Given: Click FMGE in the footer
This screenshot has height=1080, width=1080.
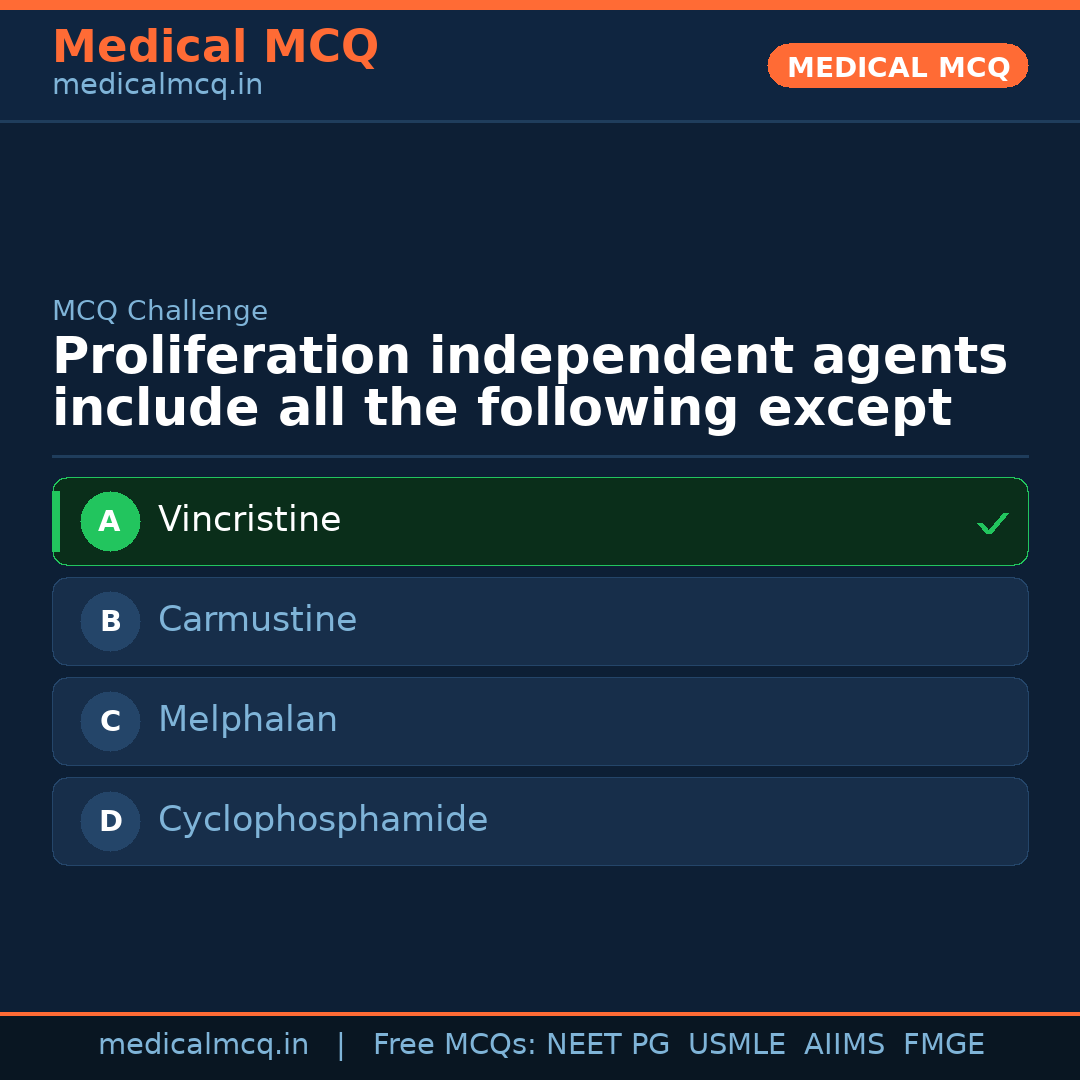Looking at the screenshot, I should (x=943, y=1045).
